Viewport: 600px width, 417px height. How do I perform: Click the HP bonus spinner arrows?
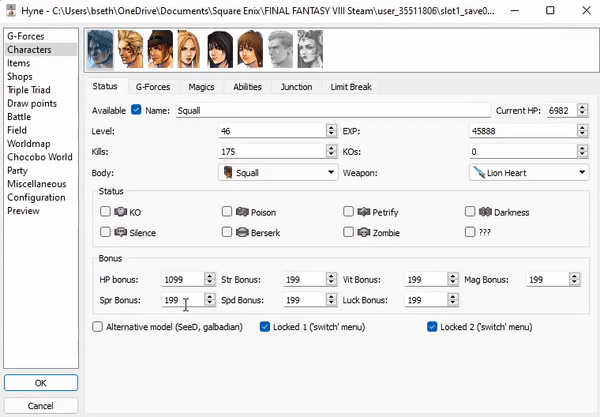click(x=210, y=279)
